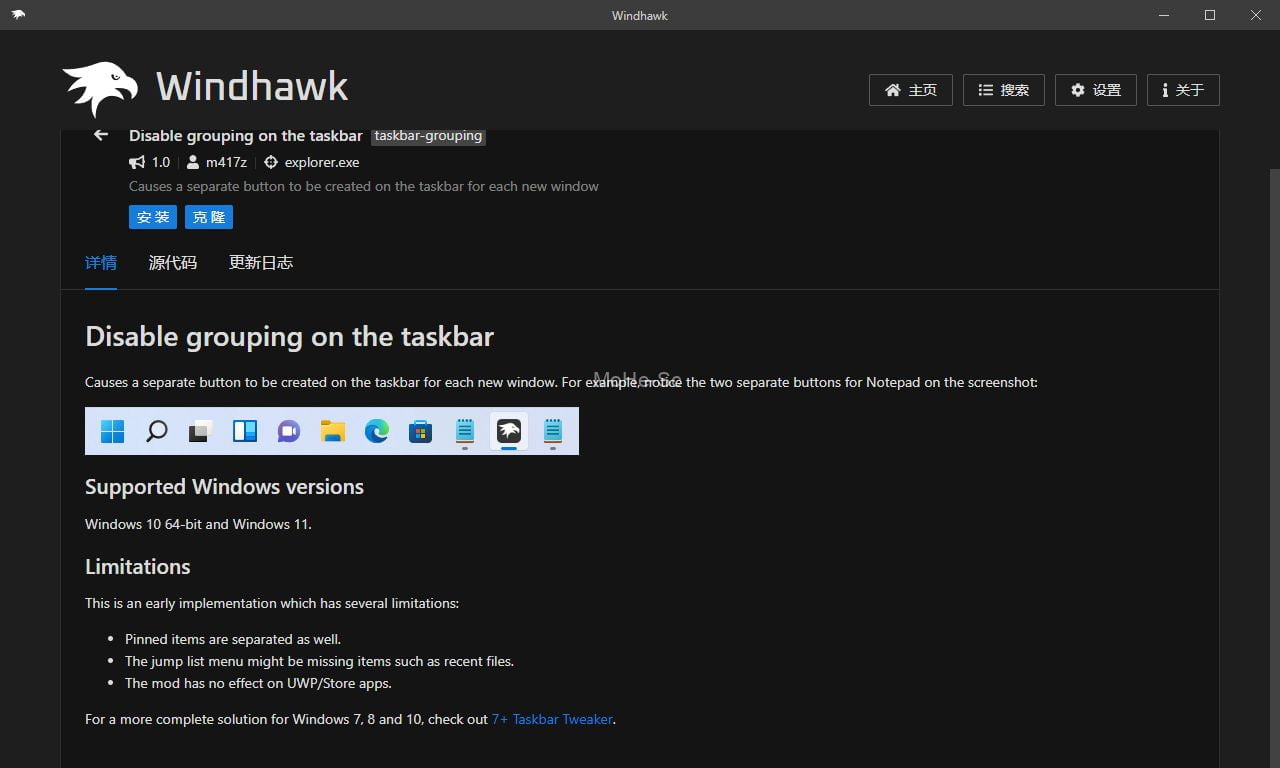This screenshot has height=768, width=1280.
Task: Switch to the 更新日志 changelog tab
Action: pyautogui.click(x=261, y=263)
